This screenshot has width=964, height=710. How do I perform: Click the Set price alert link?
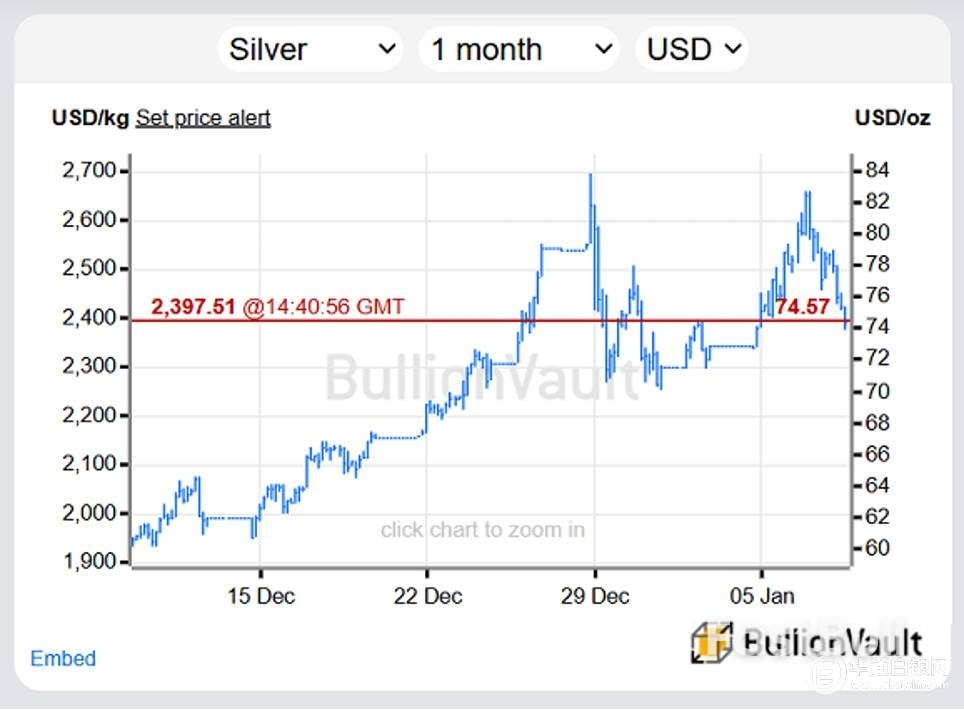tap(203, 118)
